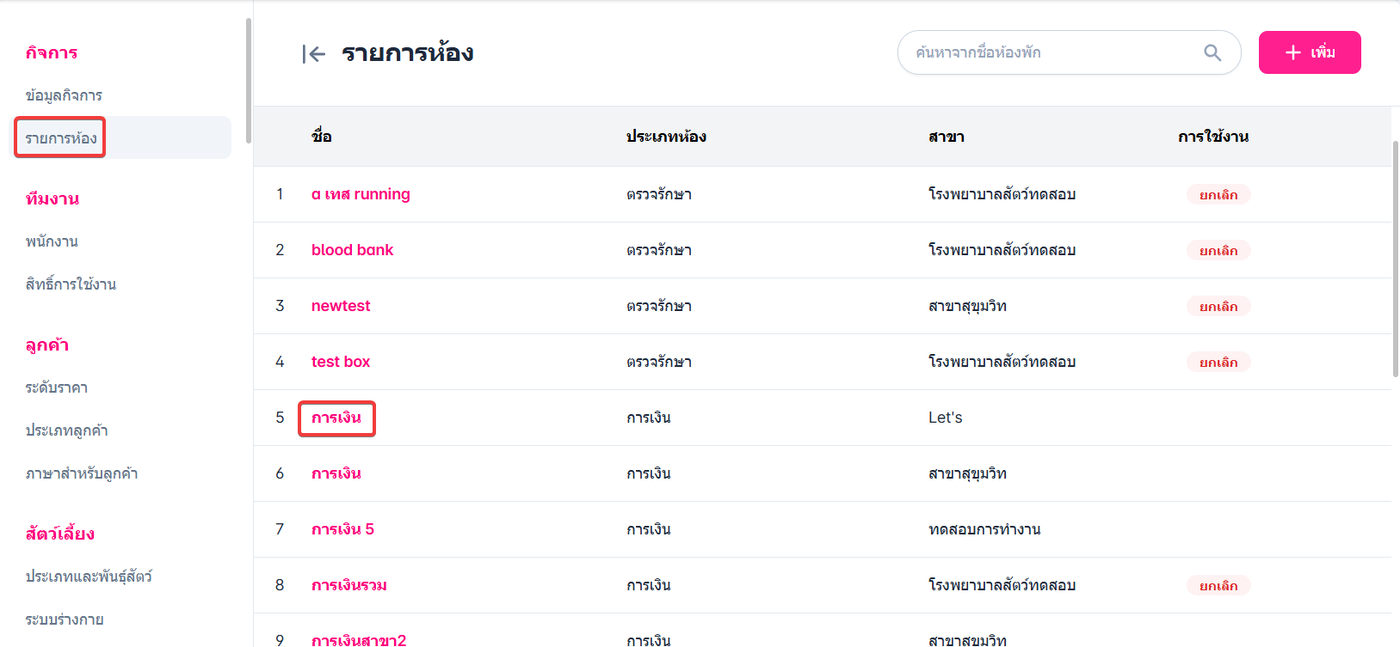Click the search magnifier icon

[x=1212, y=53]
